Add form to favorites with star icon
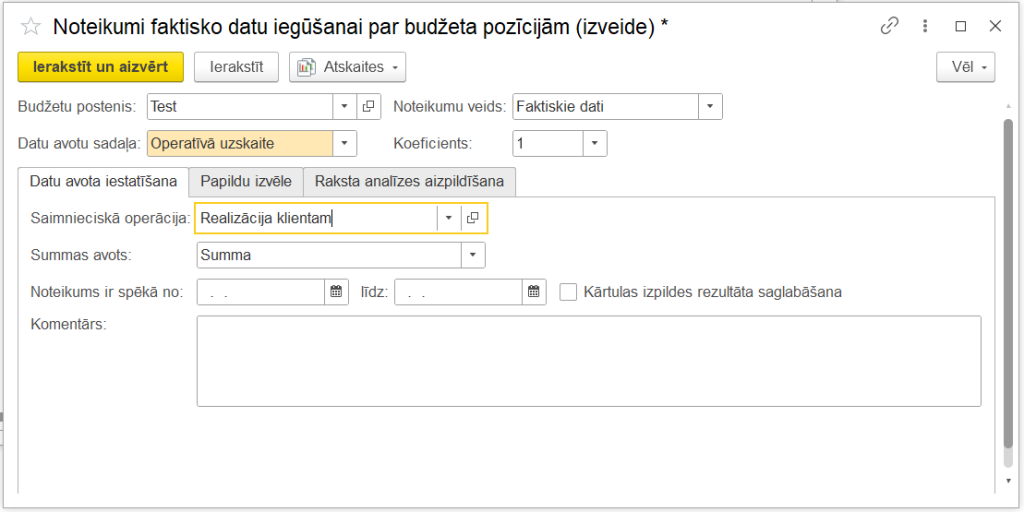 click(x=31, y=28)
